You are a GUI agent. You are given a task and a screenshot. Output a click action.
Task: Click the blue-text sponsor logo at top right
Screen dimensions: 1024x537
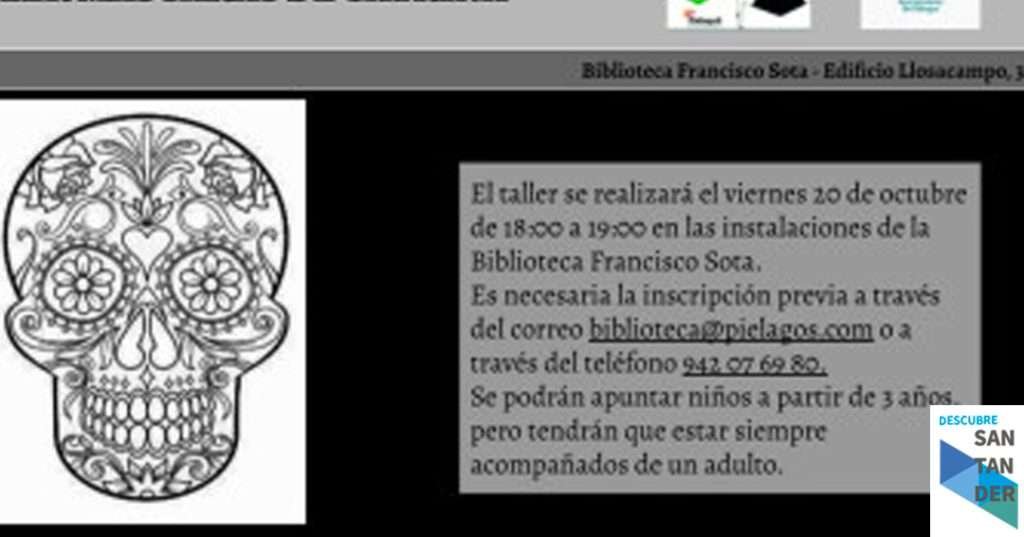920,13
